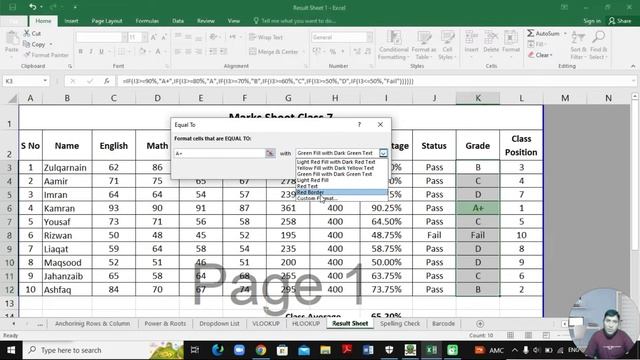
Task: Click Merge & Center
Action: tap(275, 51)
